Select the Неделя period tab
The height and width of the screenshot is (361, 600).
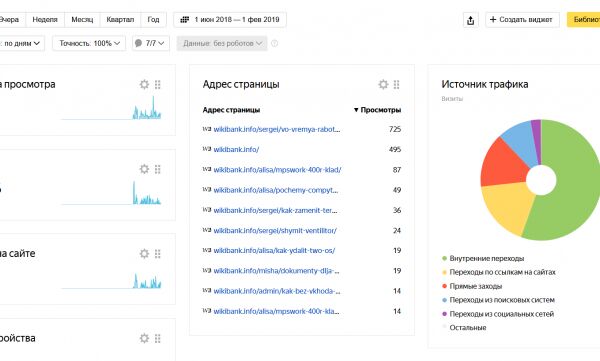tap(45, 20)
